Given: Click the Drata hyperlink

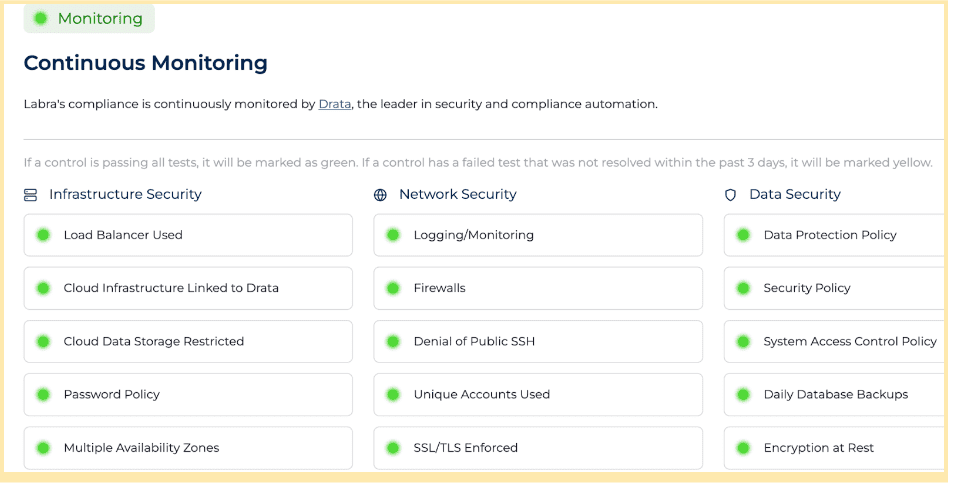Looking at the screenshot, I should [334, 104].
